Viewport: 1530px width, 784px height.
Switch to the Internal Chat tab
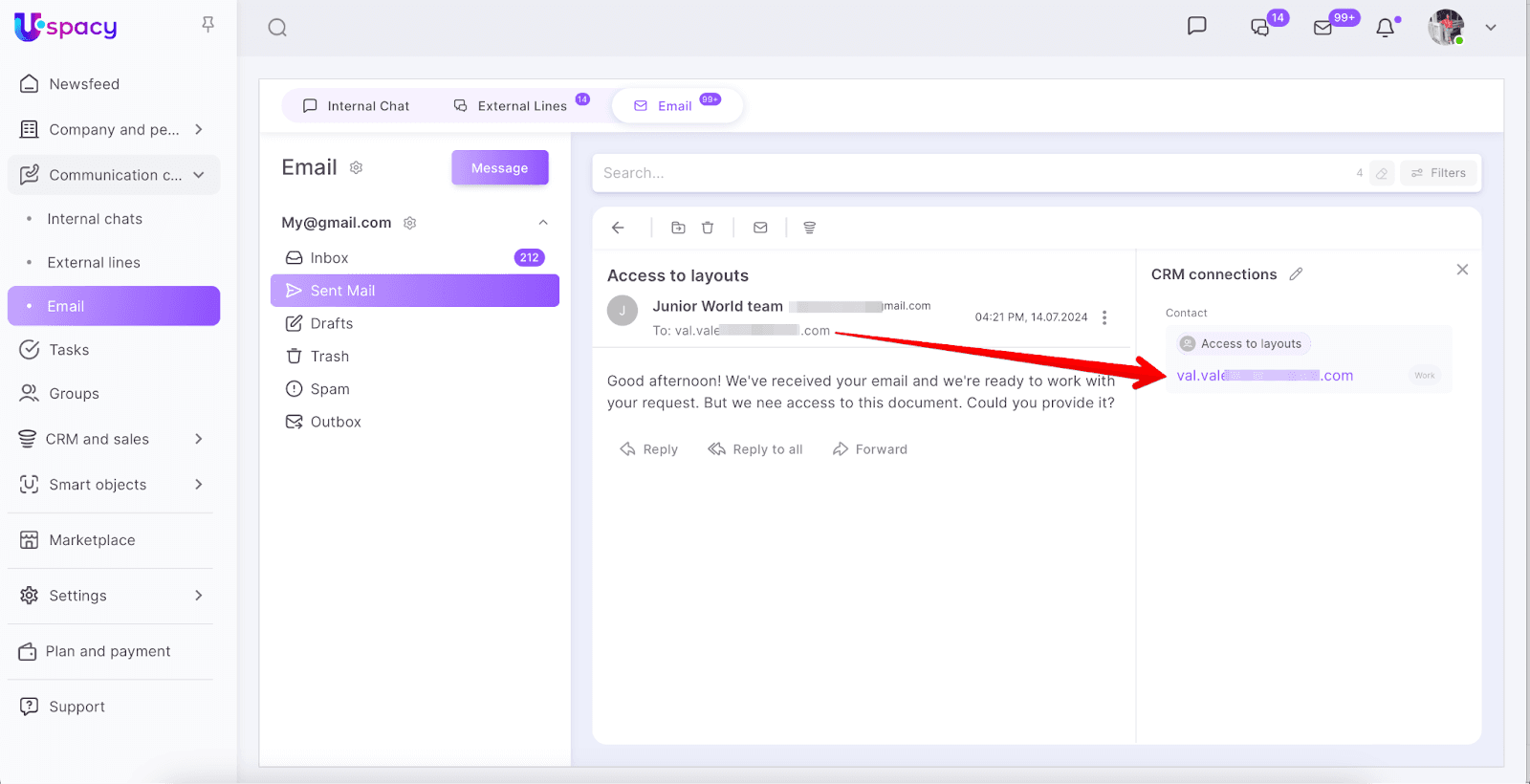pos(356,106)
